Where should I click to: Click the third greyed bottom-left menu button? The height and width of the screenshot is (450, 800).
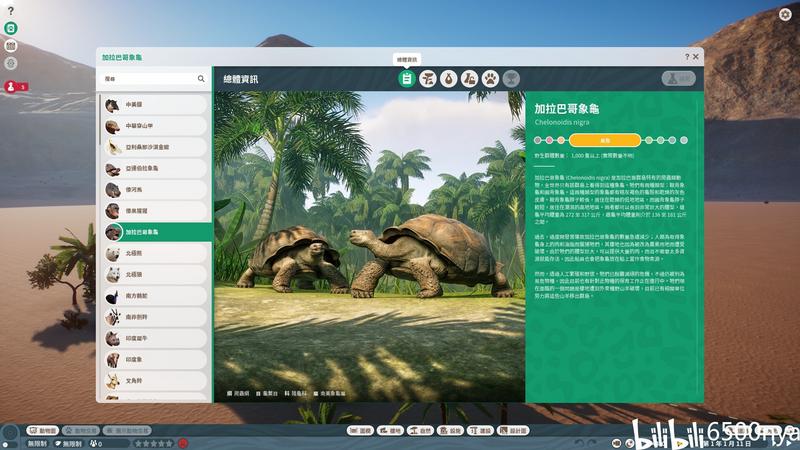coord(127,431)
